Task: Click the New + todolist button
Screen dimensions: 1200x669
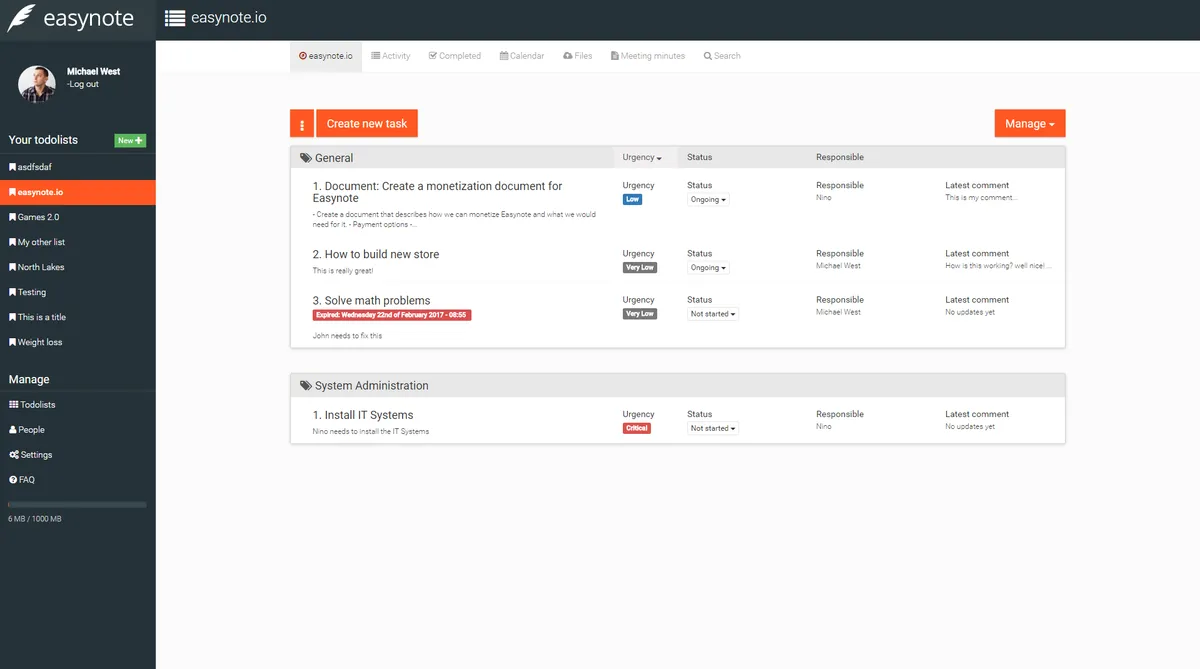Action: (x=131, y=139)
